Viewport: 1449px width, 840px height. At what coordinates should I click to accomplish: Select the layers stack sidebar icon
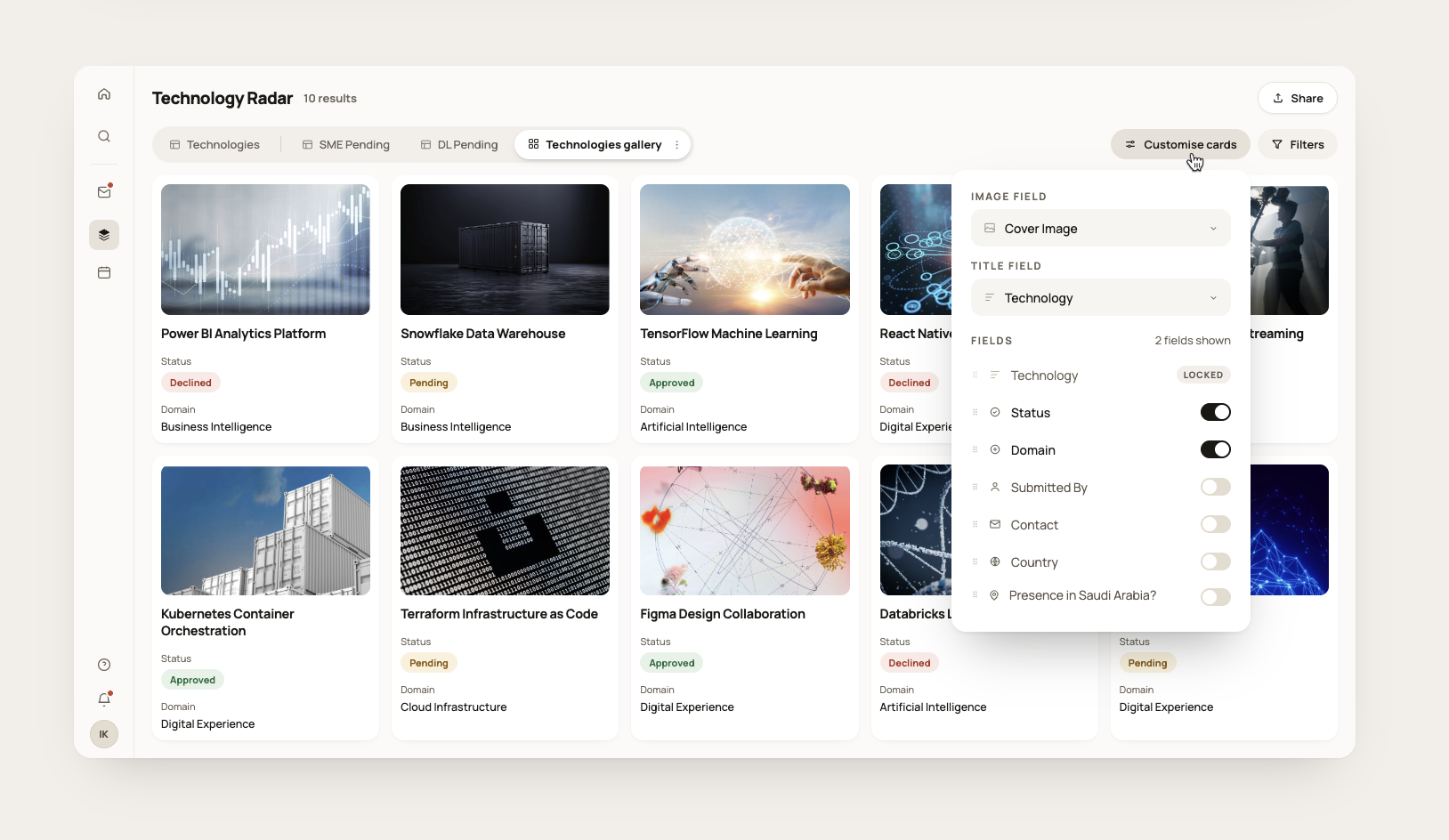tap(104, 235)
